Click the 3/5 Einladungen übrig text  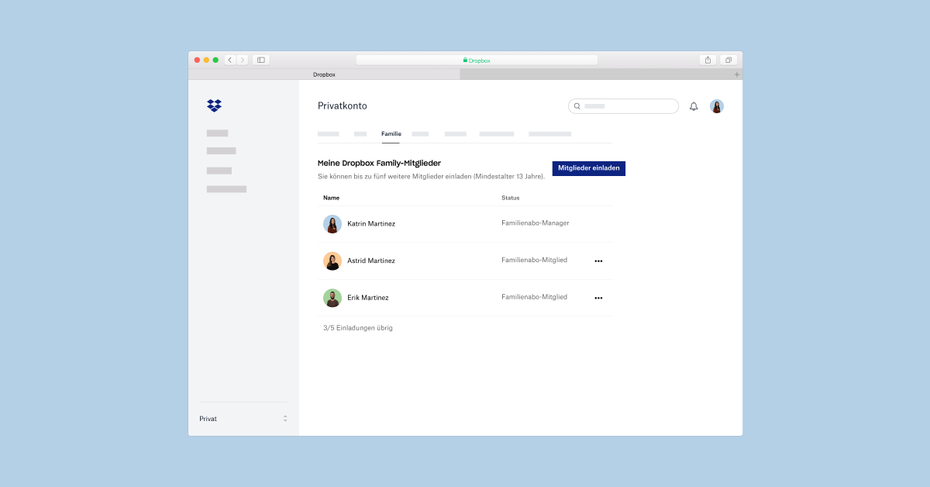(358, 327)
